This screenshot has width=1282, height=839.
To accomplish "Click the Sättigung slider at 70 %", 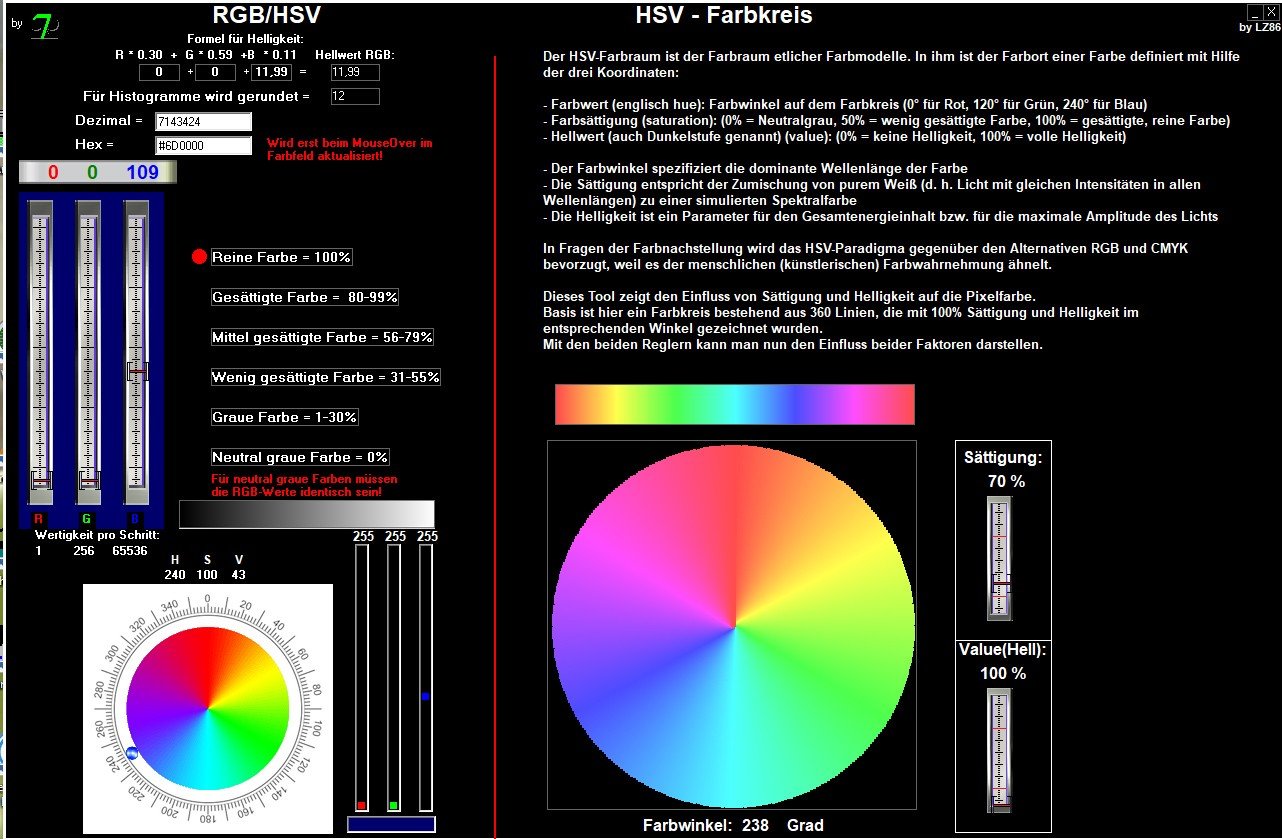I will coord(1001,560).
